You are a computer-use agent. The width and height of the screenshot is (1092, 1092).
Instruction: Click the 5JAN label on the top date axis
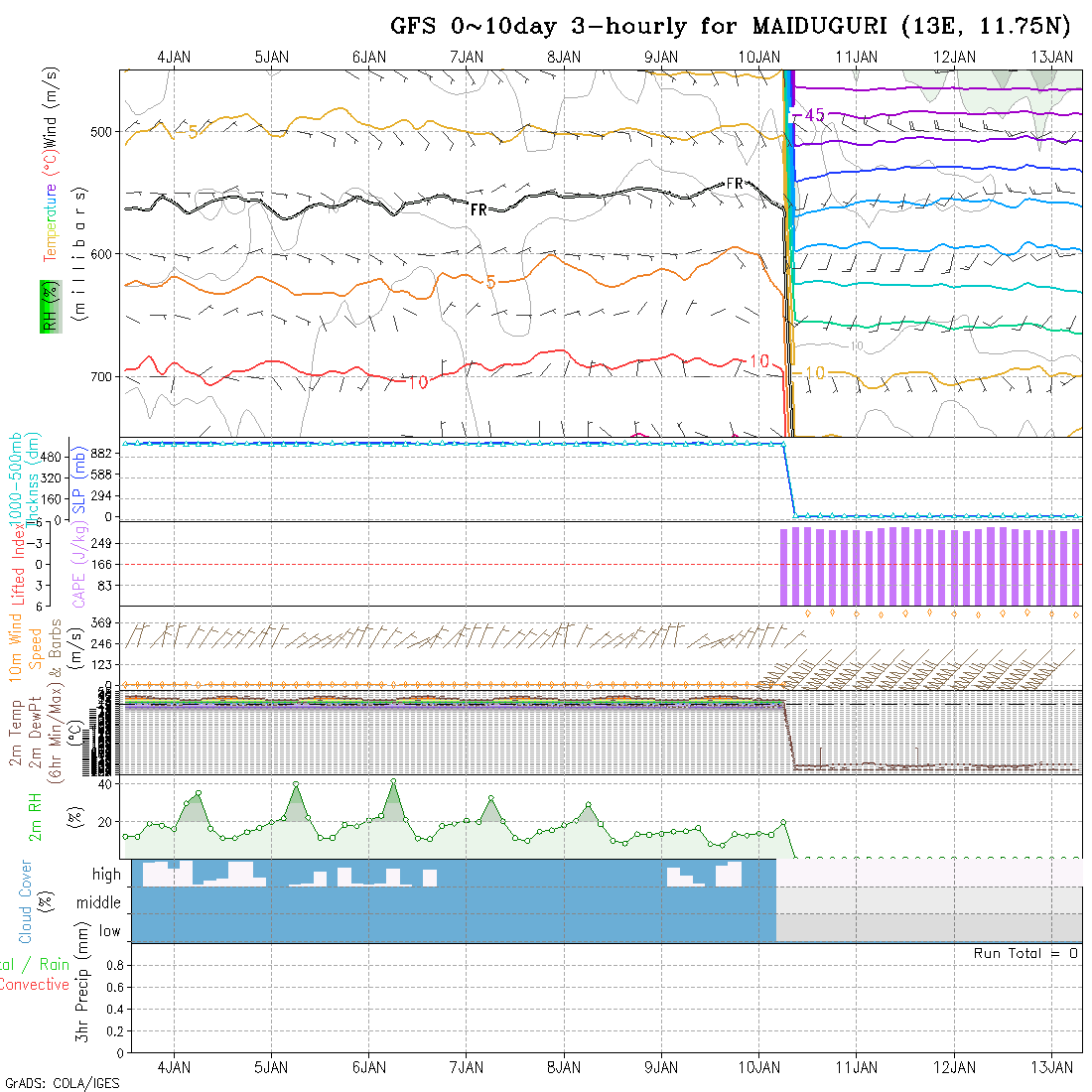[x=272, y=58]
